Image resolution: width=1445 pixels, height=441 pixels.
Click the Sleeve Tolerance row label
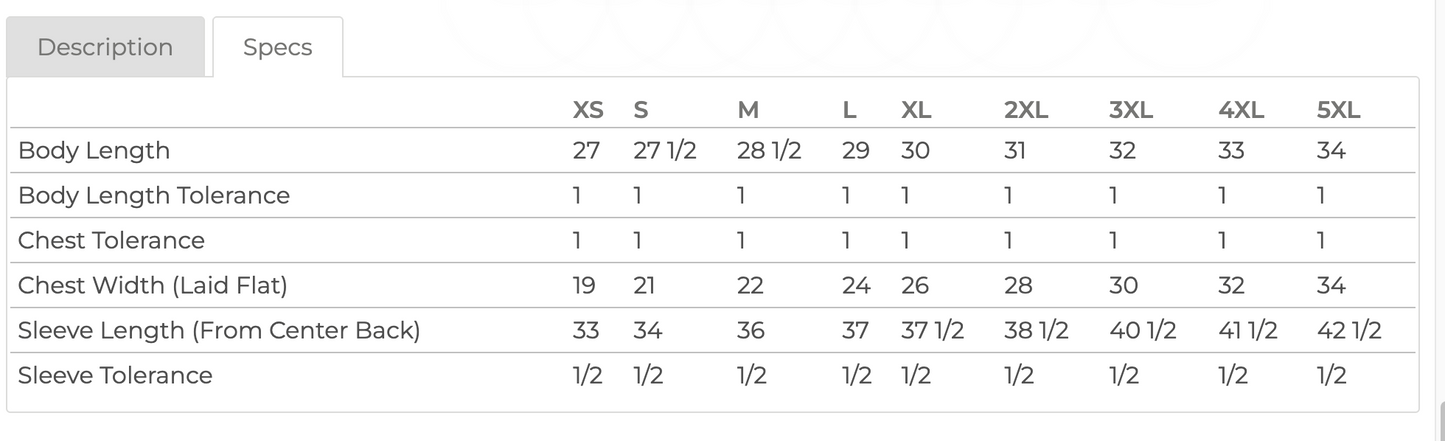click(x=115, y=375)
